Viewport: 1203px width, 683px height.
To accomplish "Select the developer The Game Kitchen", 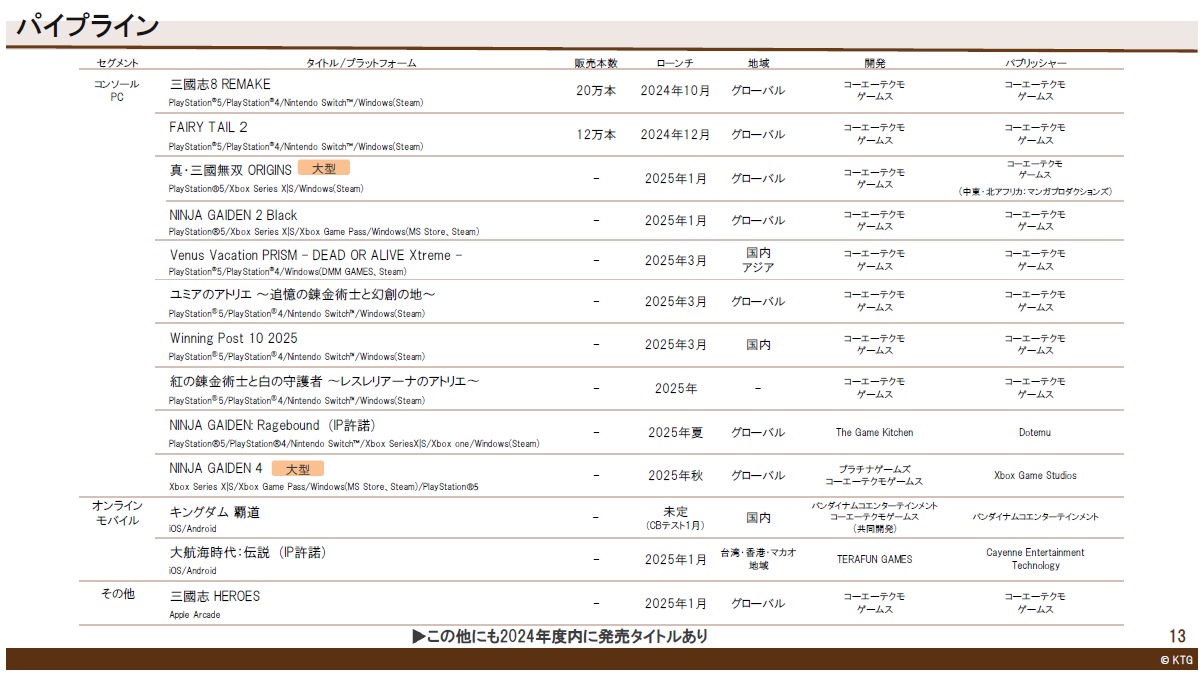I will coord(874,432).
